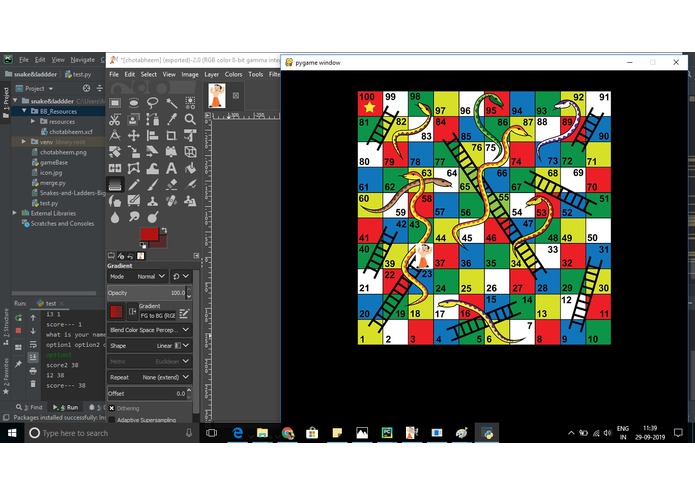The width and height of the screenshot is (695, 494).
Task: Click PyCharm's soft-wrap icon in Run panel
Action: click(33, 344)
